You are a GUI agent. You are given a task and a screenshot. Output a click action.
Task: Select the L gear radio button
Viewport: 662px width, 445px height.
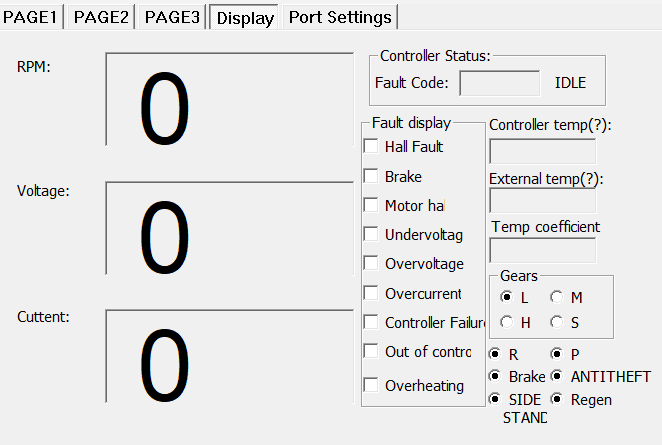(507, 297)
